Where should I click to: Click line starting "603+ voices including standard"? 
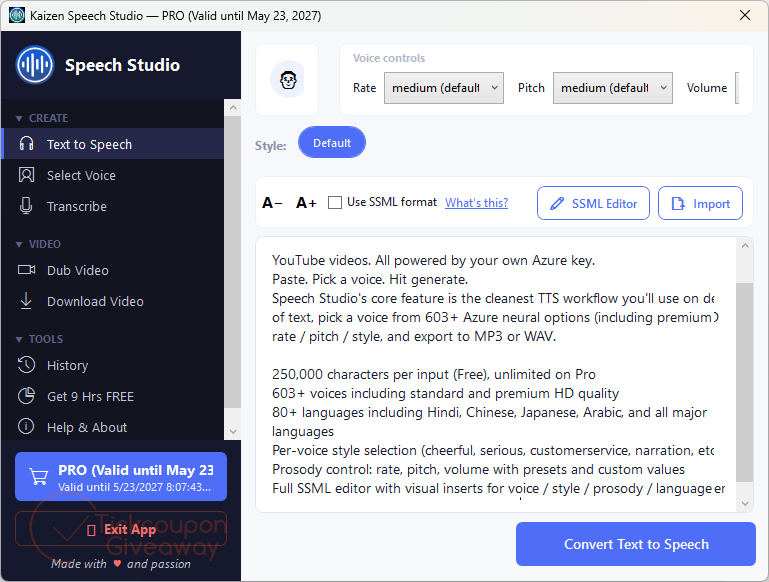[x=445, y=393]
